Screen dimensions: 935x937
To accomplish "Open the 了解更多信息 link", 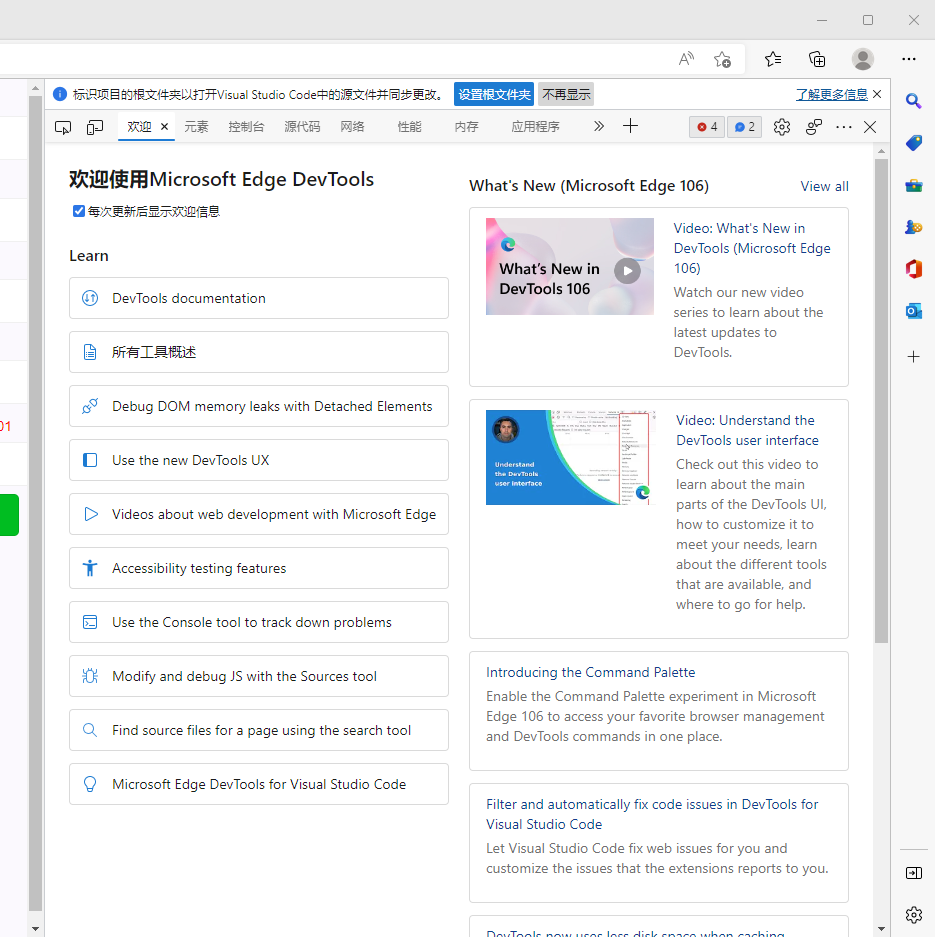I will 832,94.
